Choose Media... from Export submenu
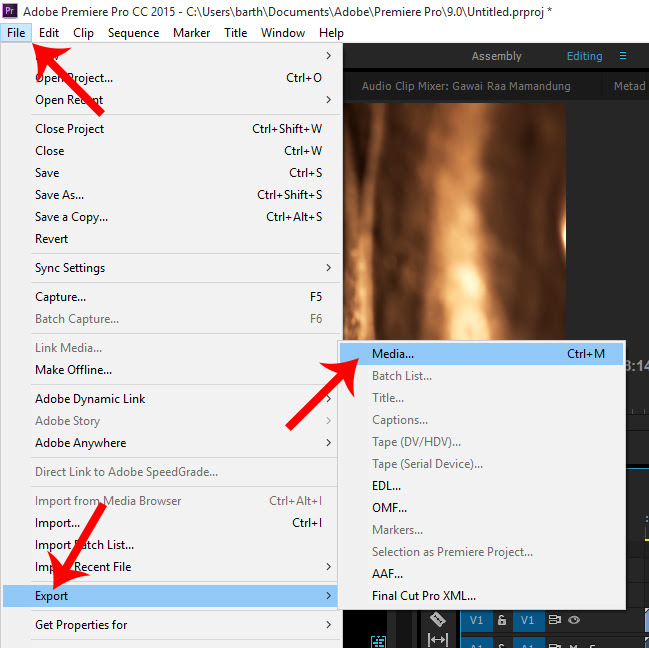This screenshot has width=649, height=648. coord(481,354)
